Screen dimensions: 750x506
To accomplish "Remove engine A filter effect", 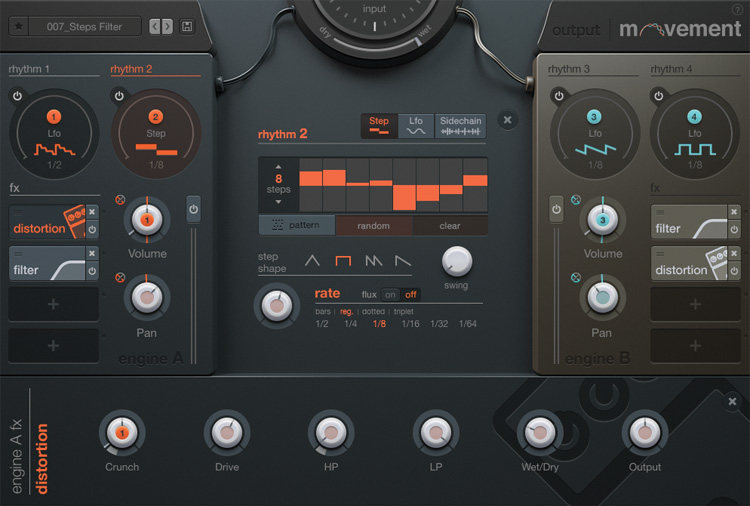I will [x=92, y=253].
